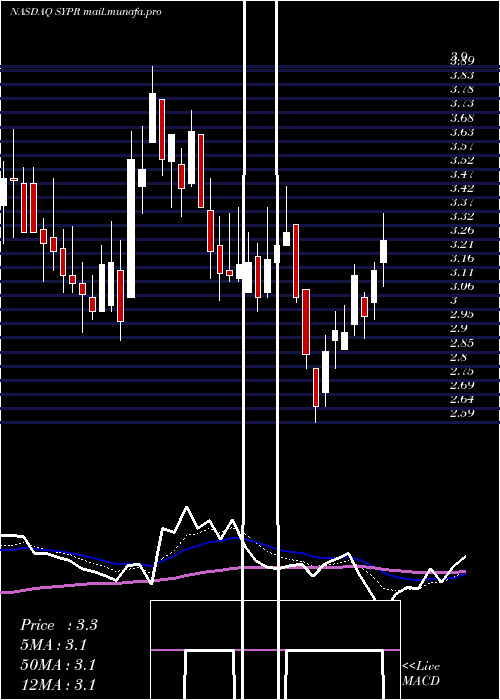
Task: Click the 2.9 price axis label
Action: point(458,329)
